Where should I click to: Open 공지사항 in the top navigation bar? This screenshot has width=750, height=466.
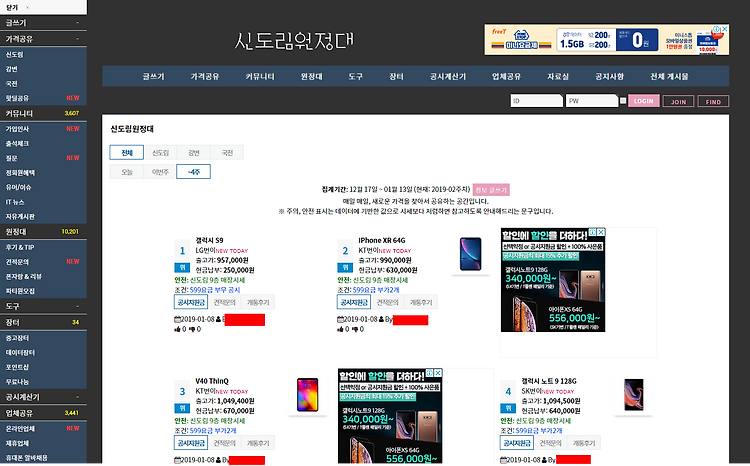[609, 77]
